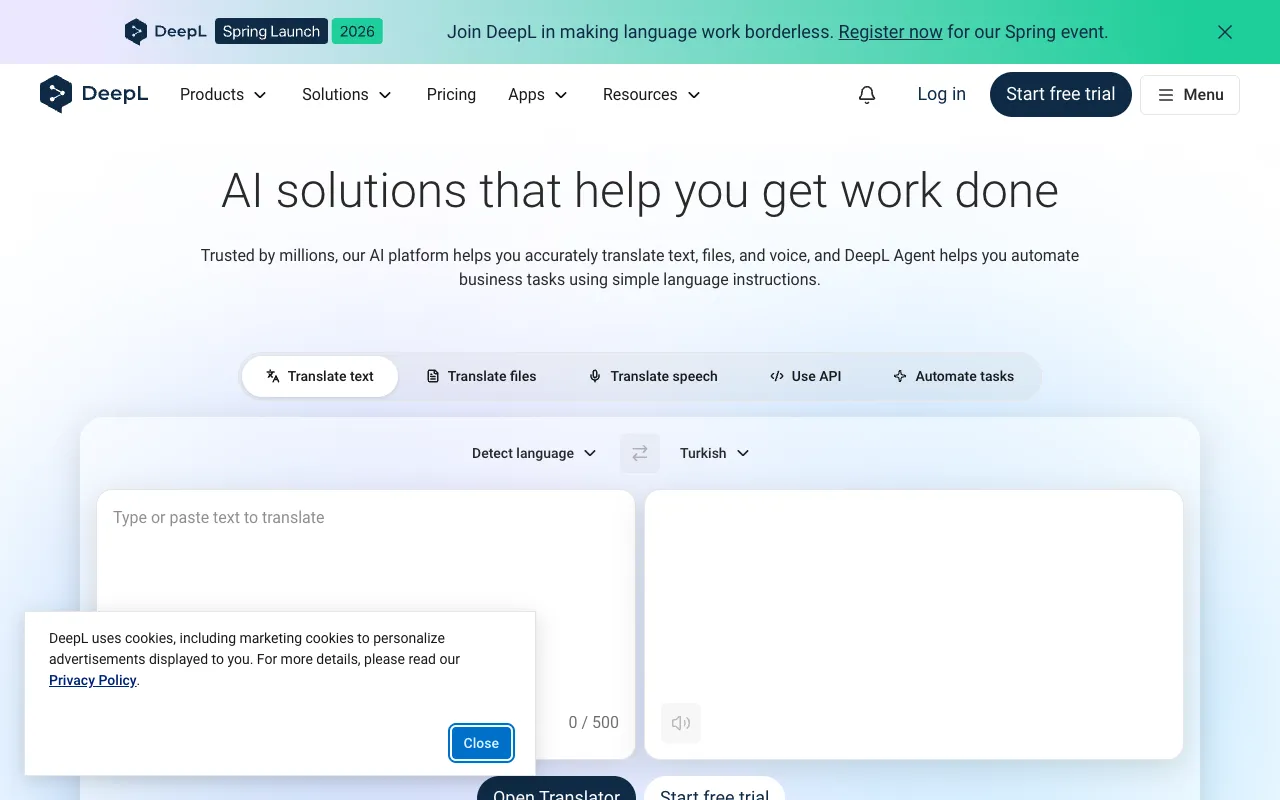This screenshot has height=800, width=1280.
Task: Swap languages using the arrows icon
Action: coord(639,453)
